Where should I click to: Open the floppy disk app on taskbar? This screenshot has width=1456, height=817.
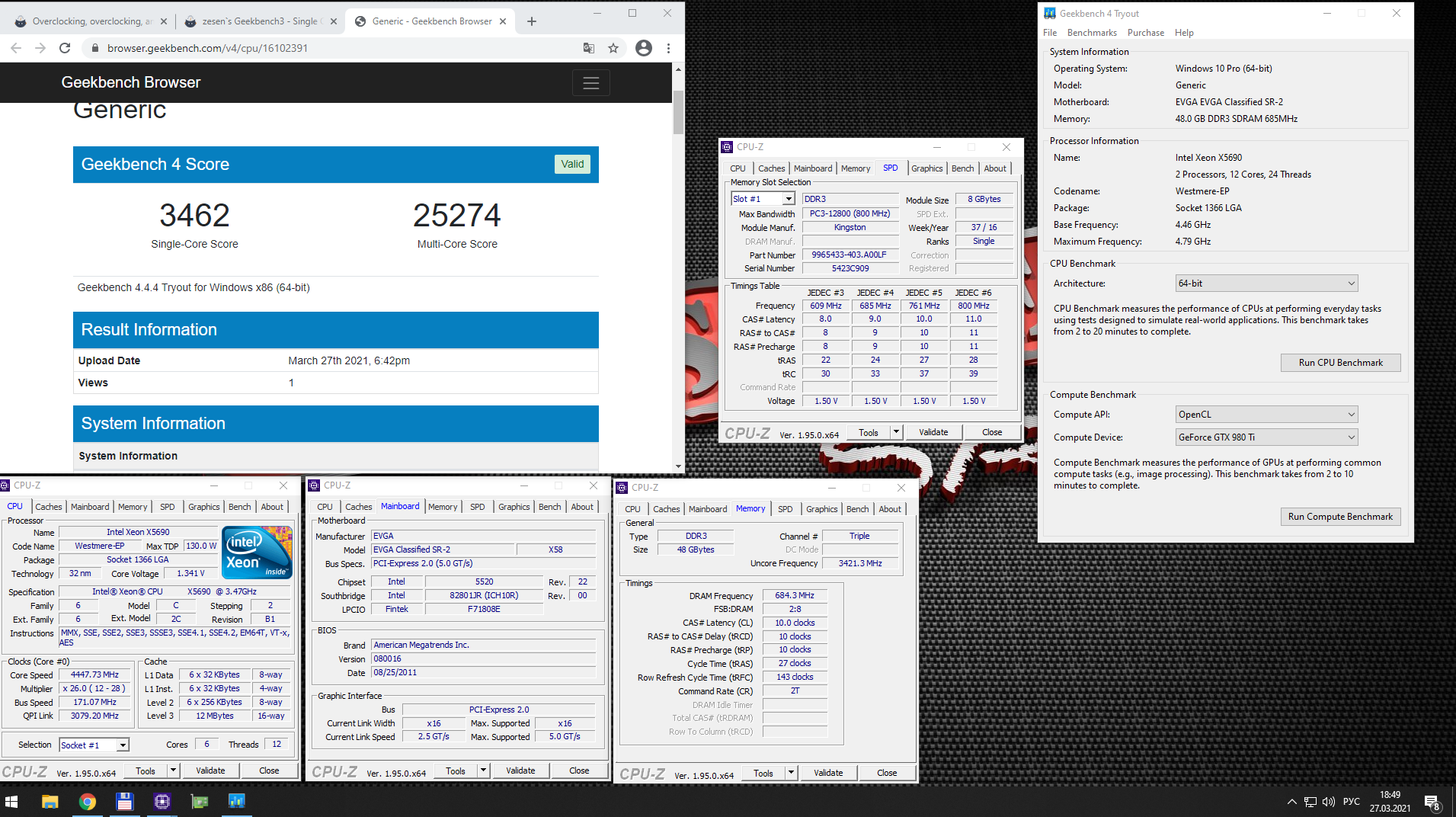(x=124, y=801)
